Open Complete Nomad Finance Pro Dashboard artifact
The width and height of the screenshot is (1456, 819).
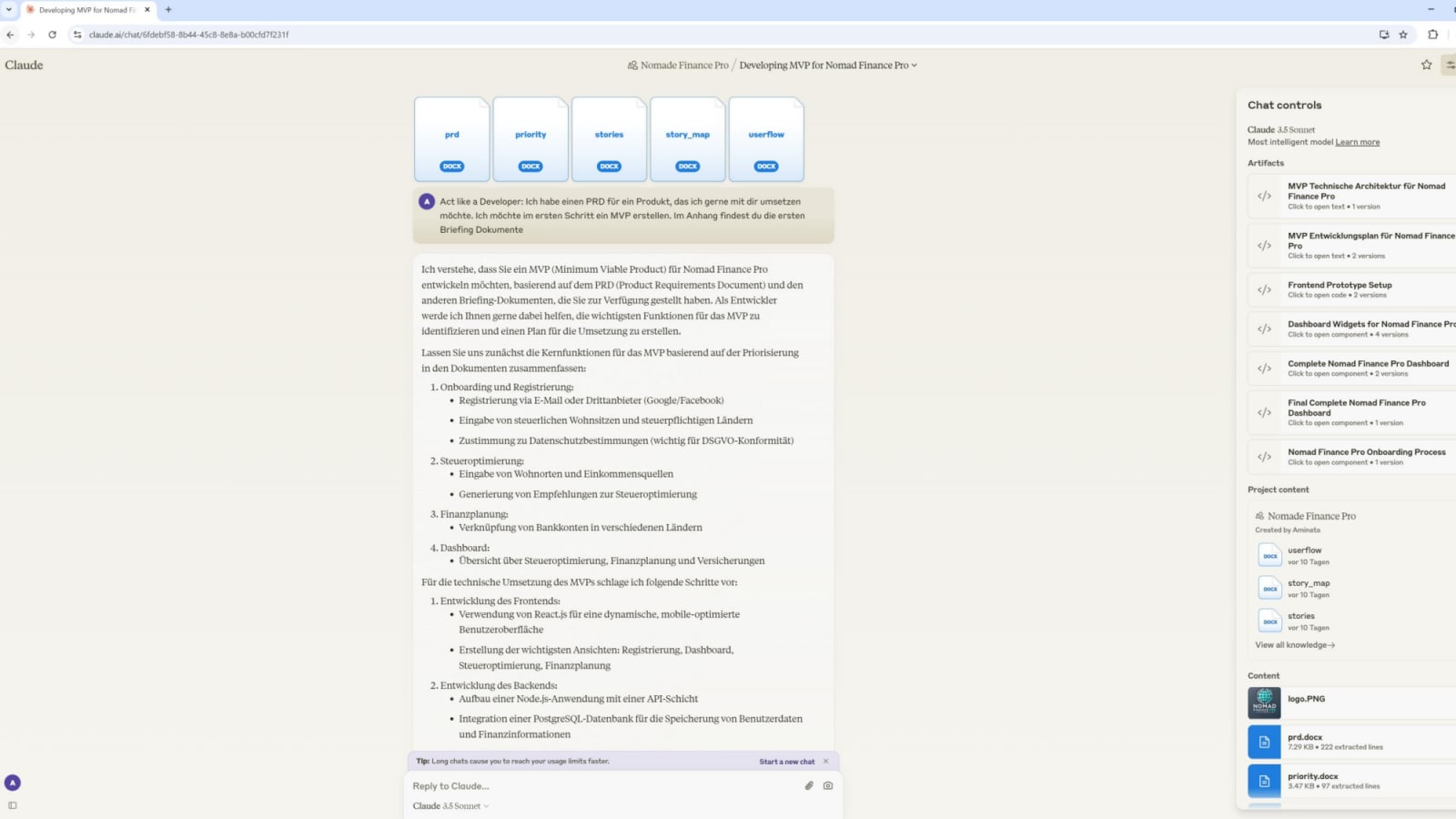pos(1351,368)
